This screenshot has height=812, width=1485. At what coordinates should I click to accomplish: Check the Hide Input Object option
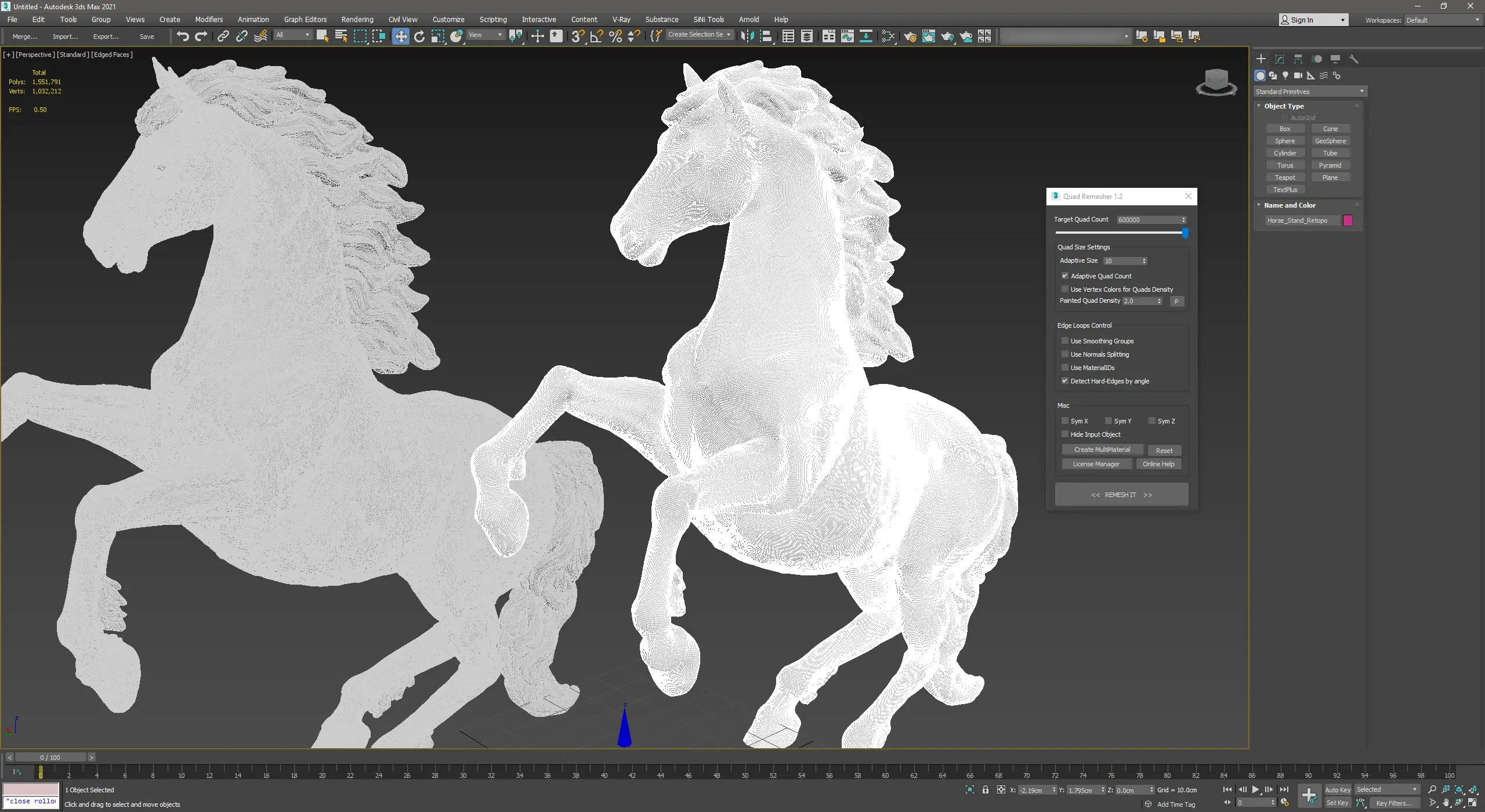[x=1065, y=434]
